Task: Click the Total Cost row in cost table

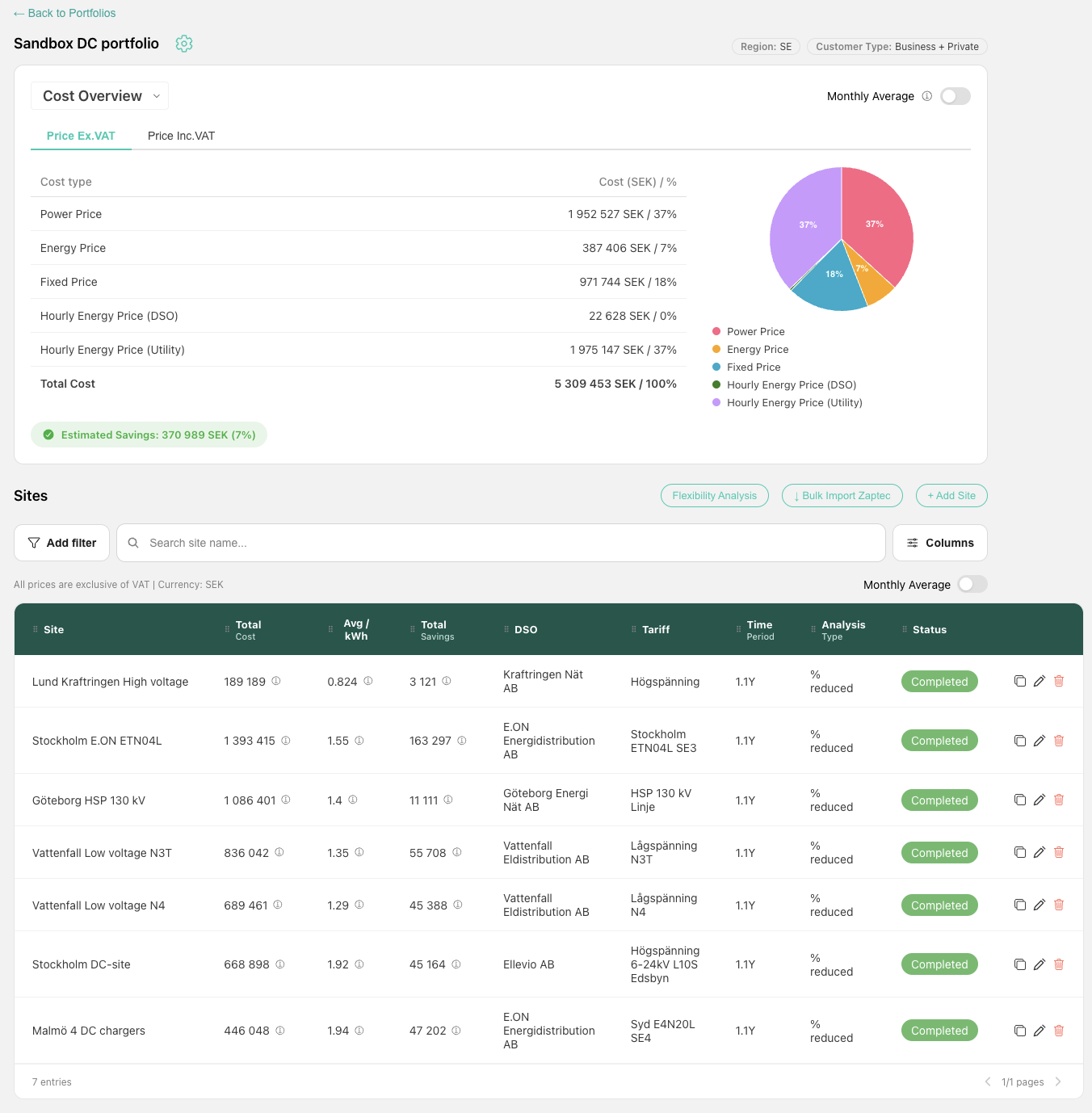Action: tap(359, 384)
